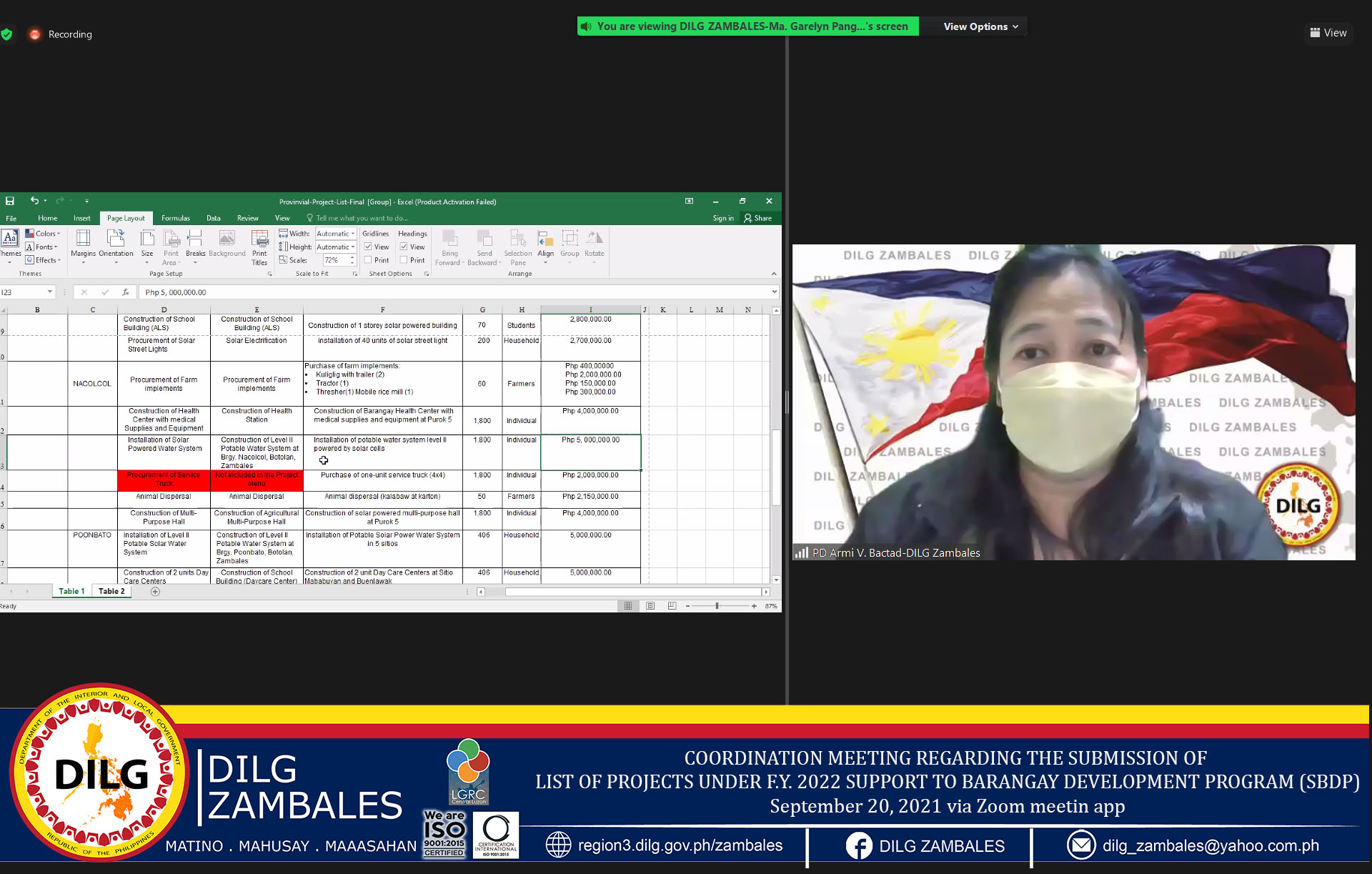The height and width of the screenshot is (874, 1372).
Task: Toggle Headings Print checkbox
Action: pyautogui.click(x=404, y=260)
